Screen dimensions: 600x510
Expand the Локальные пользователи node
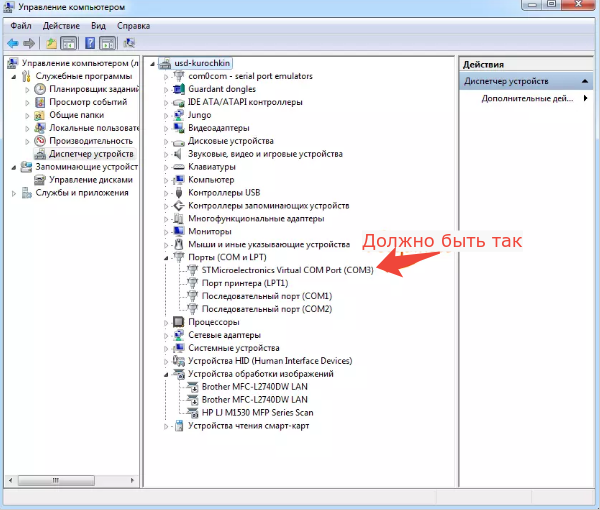pyautogui.click(x=27, y=129)
